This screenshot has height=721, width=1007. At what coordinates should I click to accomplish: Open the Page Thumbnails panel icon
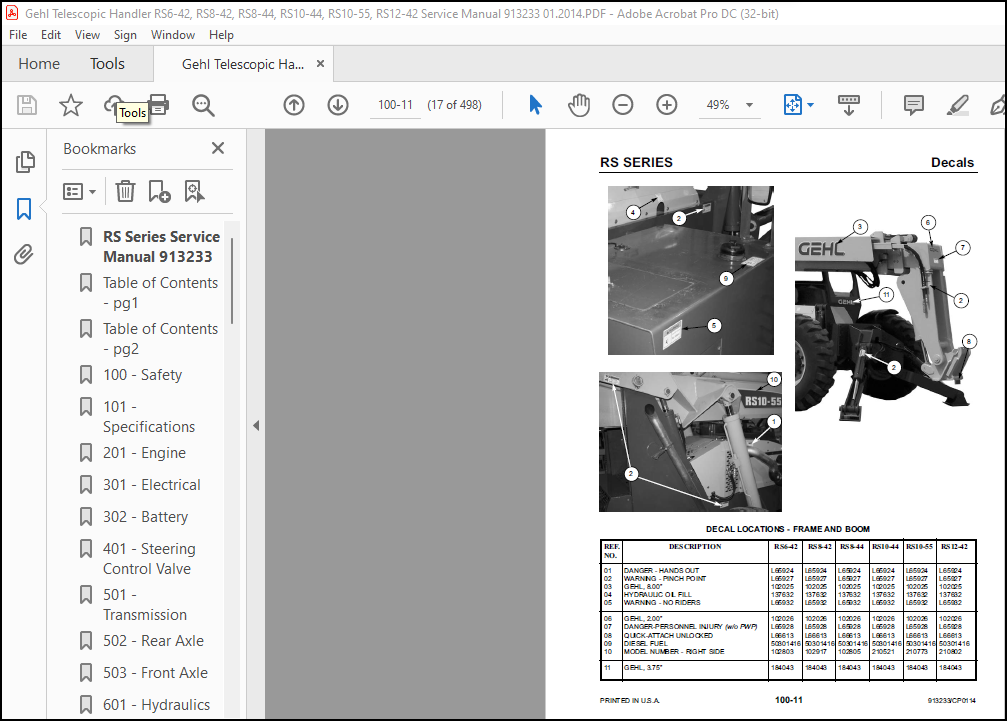(x=24, y=162)
